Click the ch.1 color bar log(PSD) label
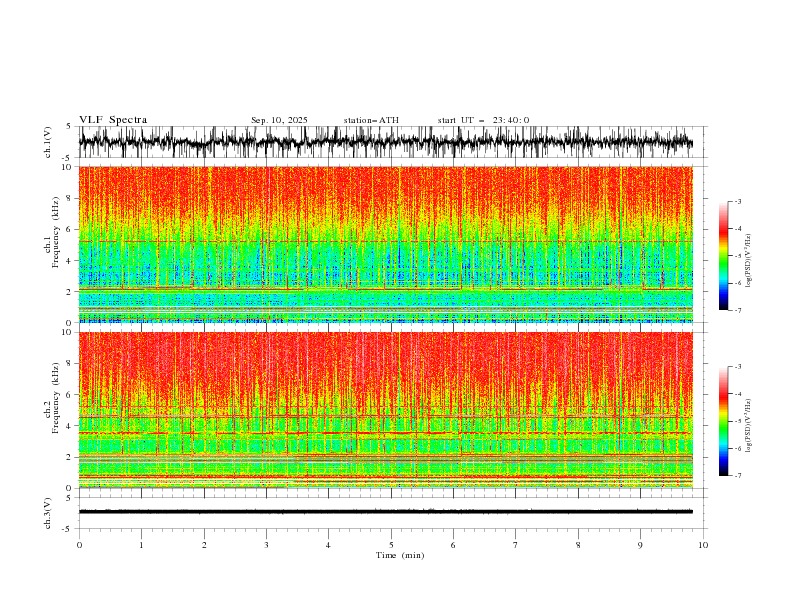The width and height of the screenshot is (792, 612). (750, 261)
